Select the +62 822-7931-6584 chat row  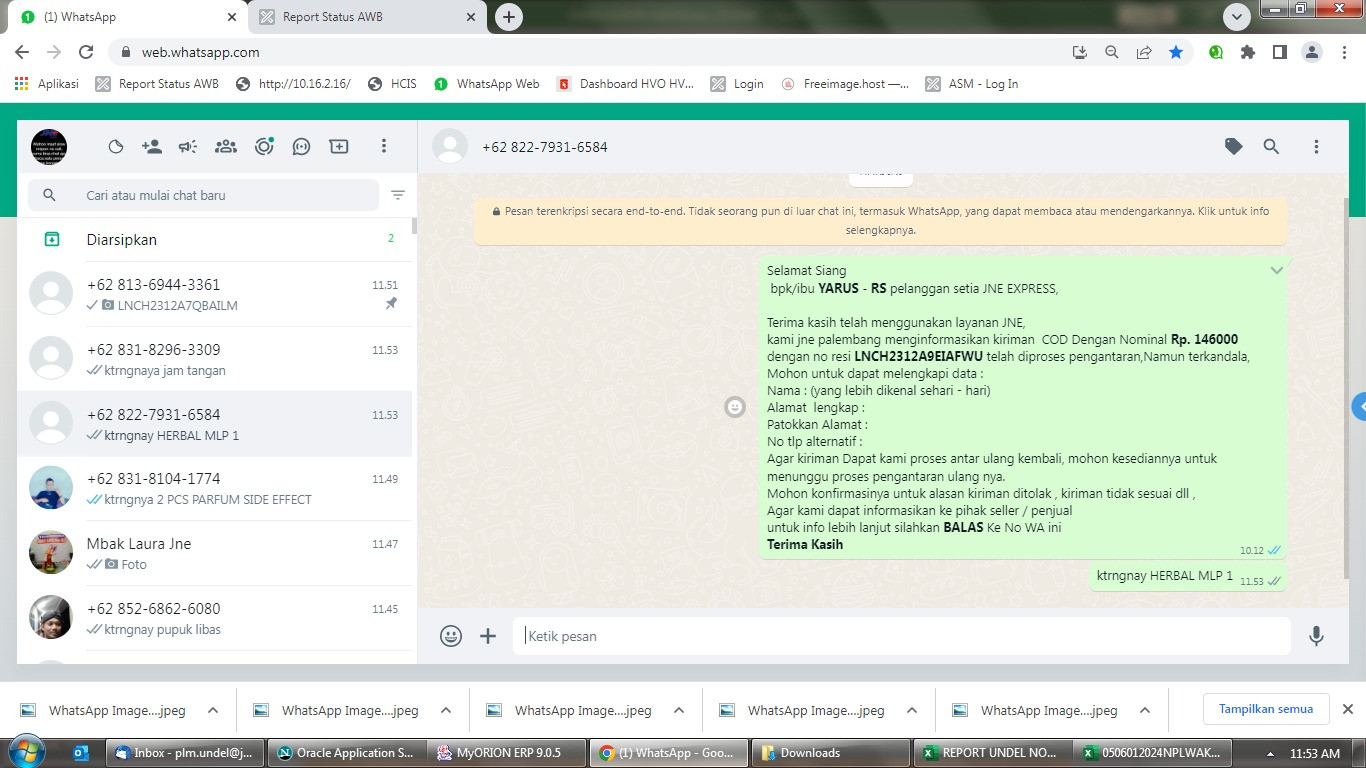pos(214,424)
